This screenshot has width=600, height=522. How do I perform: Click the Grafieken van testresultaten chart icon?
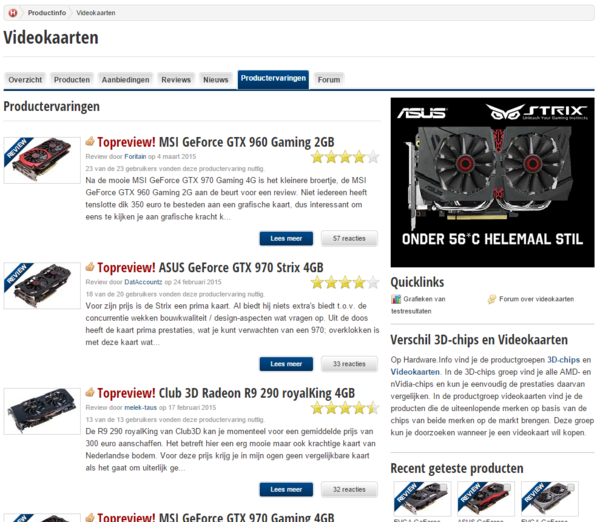pyautogui.click(x=396, y=299)
